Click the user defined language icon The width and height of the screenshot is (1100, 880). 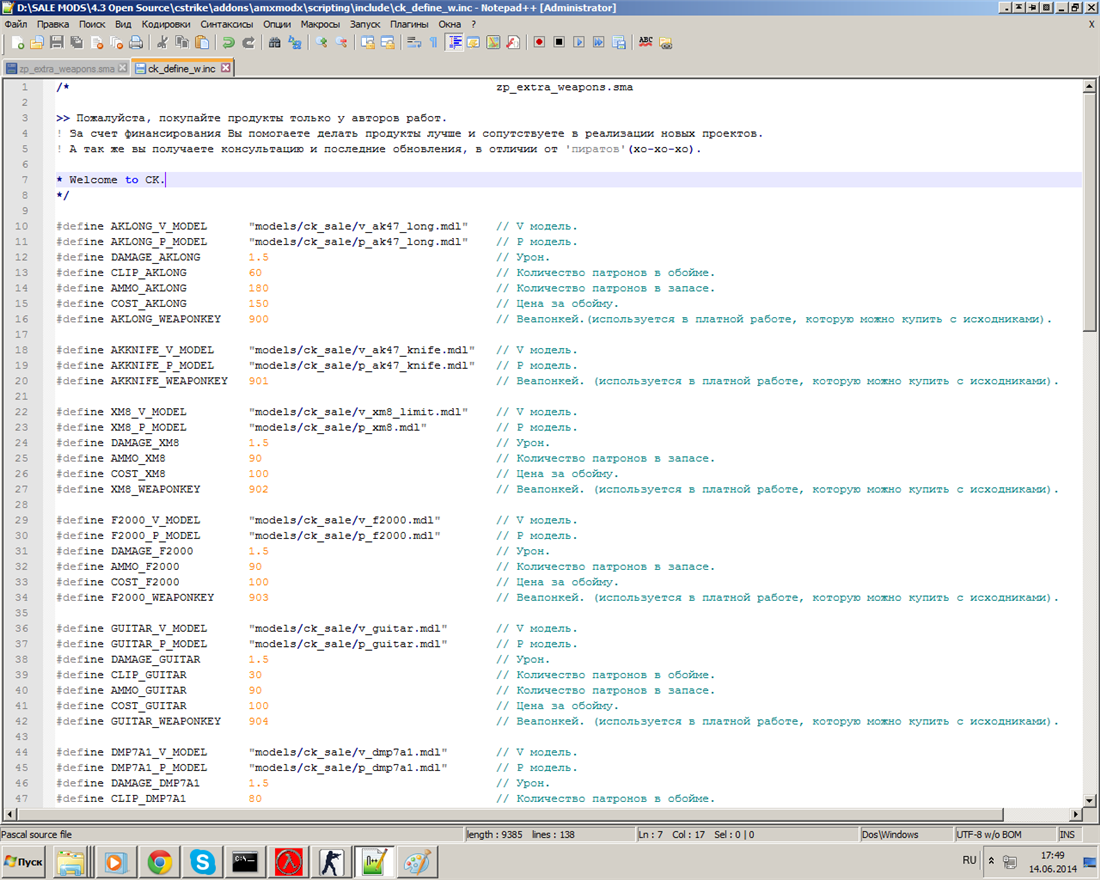pos(474,43)
